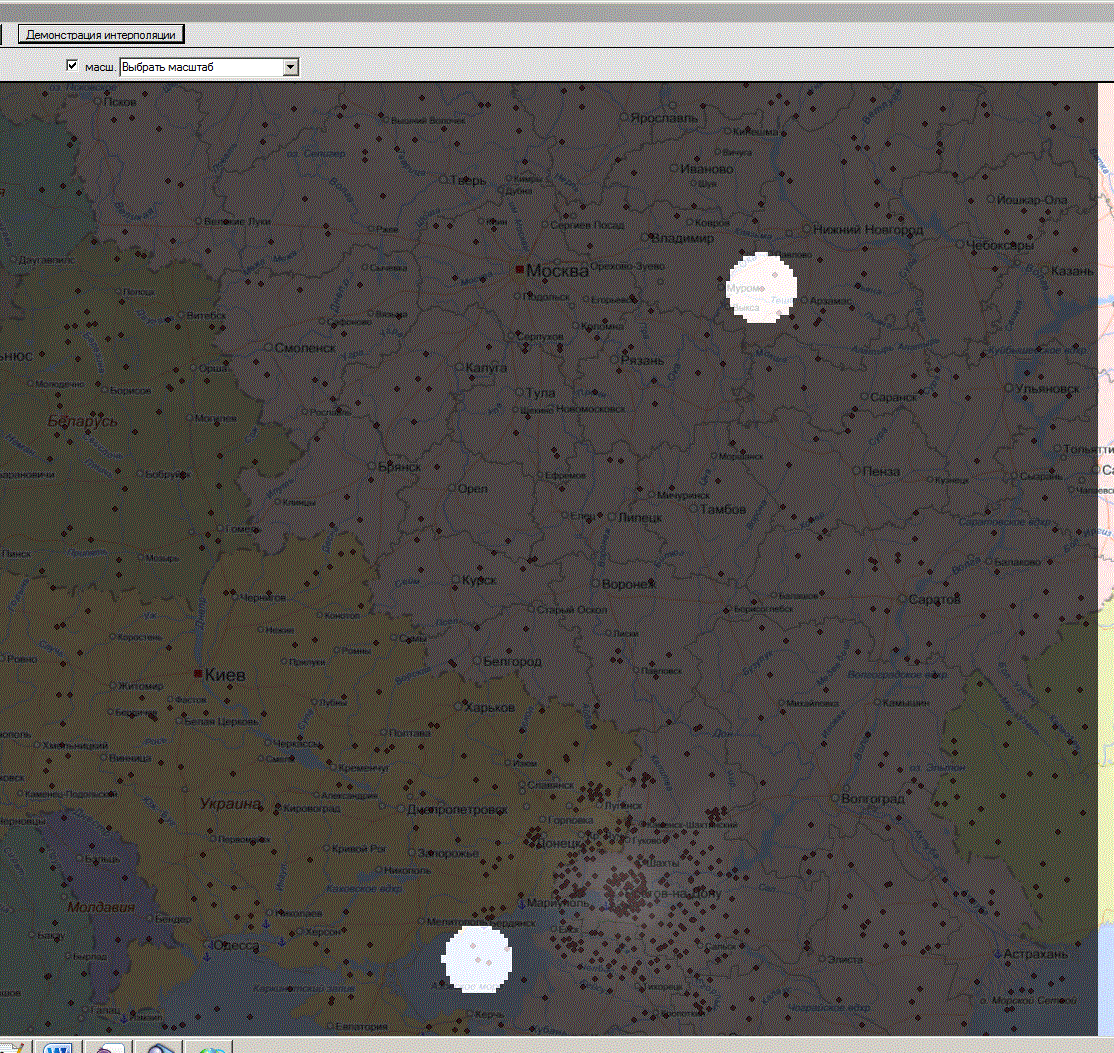Screen dimensions: 1114x1053
Task: Click the Старый Оскол city label
Action: pos(572,610)
